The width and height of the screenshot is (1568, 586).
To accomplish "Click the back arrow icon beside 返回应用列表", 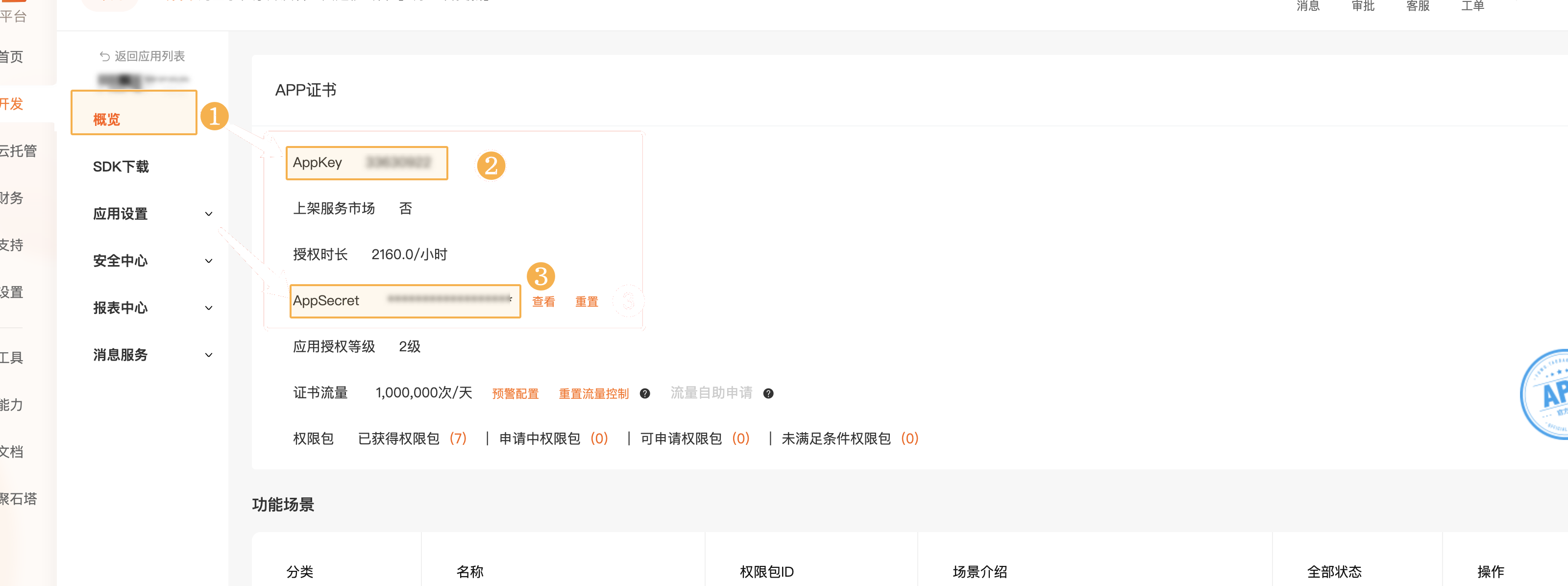I will click(105, 57).
